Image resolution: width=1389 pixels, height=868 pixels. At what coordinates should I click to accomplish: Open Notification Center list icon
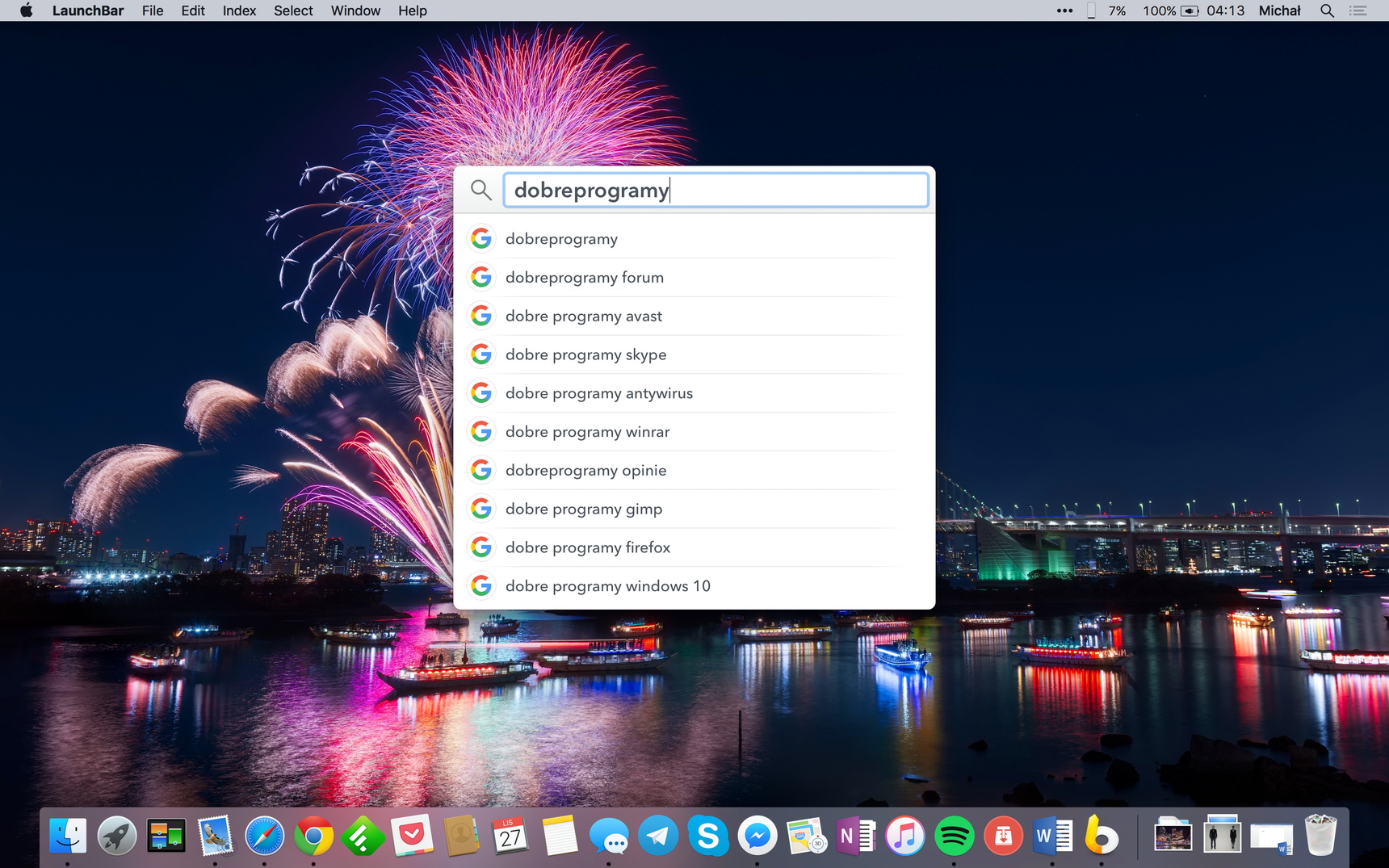point(1358,10)
